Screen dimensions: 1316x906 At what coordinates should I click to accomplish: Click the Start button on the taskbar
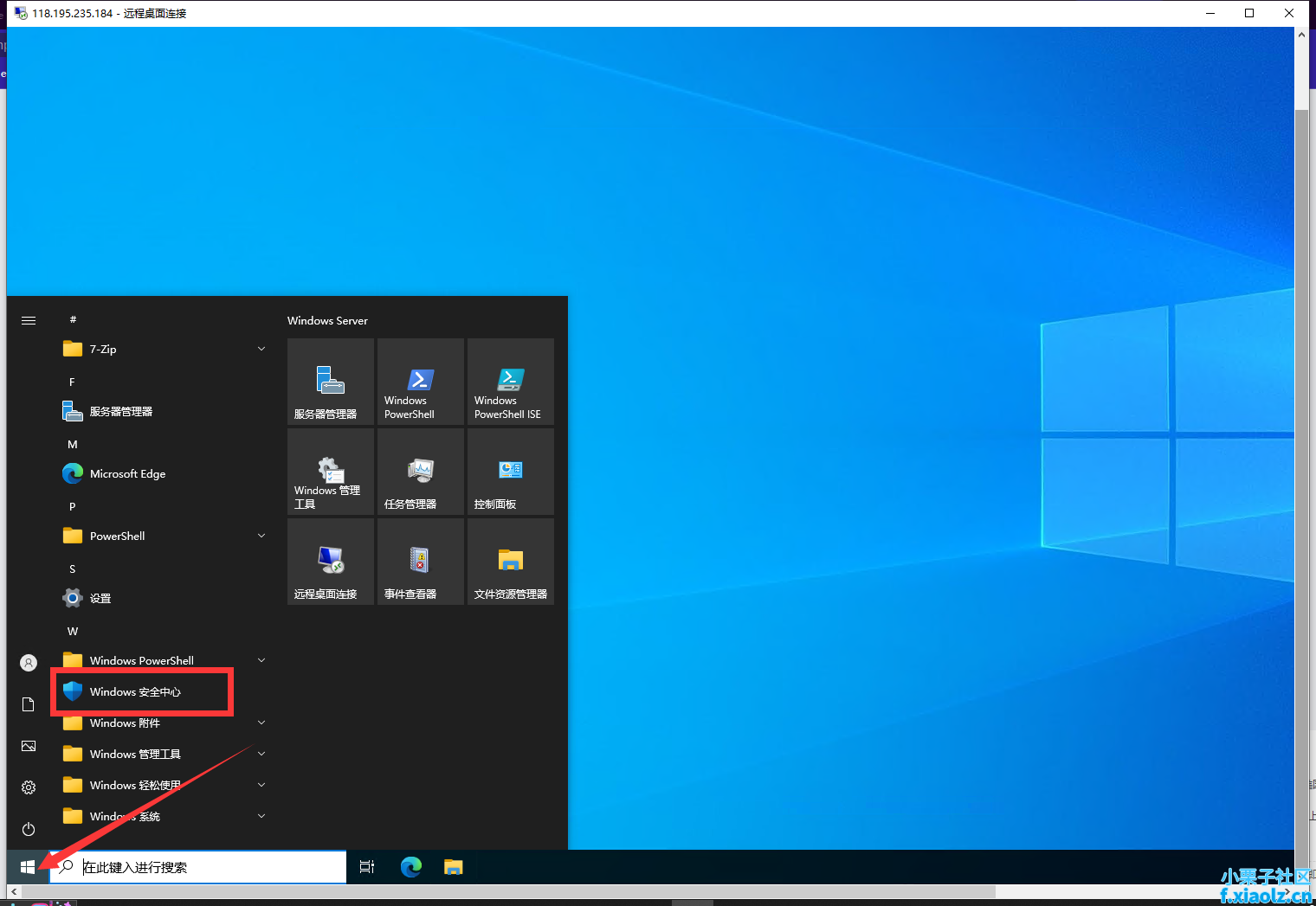(x=28, y=867)
